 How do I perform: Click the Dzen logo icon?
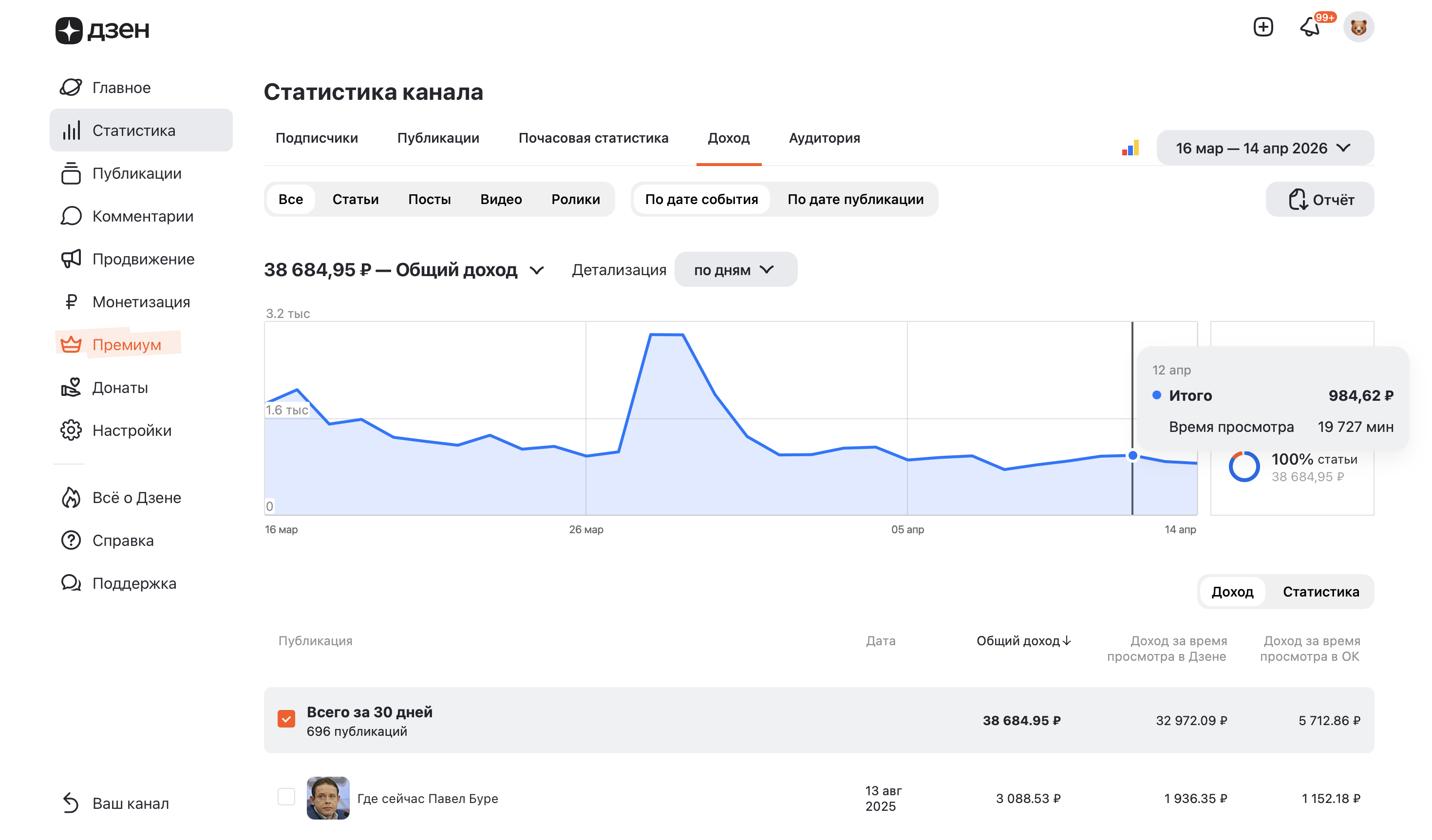69,30
